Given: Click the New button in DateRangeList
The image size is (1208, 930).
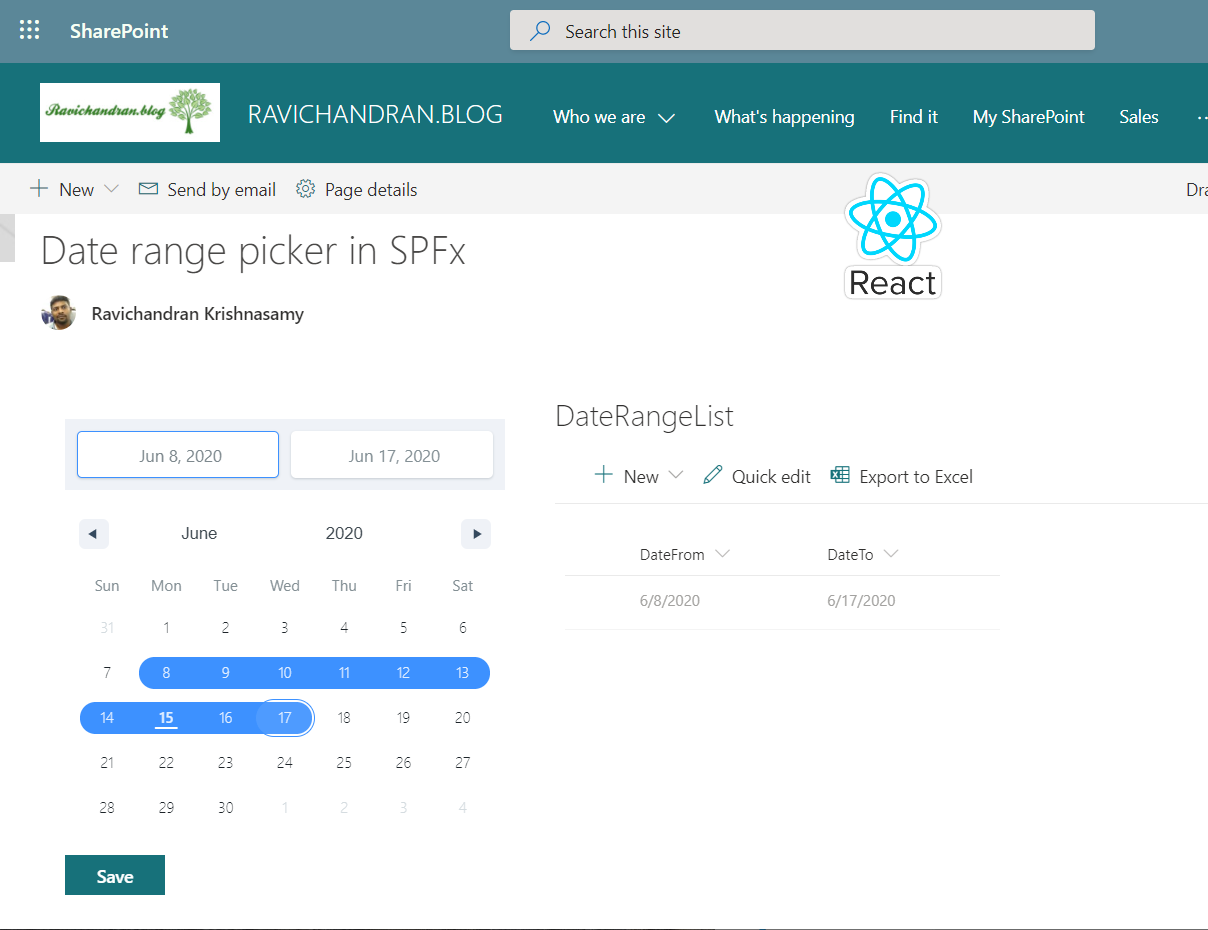Looking at the screenshot, I should [626, 476].
